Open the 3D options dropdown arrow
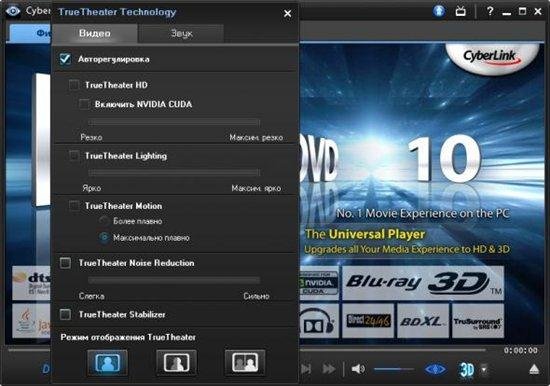 click(484, 369)
